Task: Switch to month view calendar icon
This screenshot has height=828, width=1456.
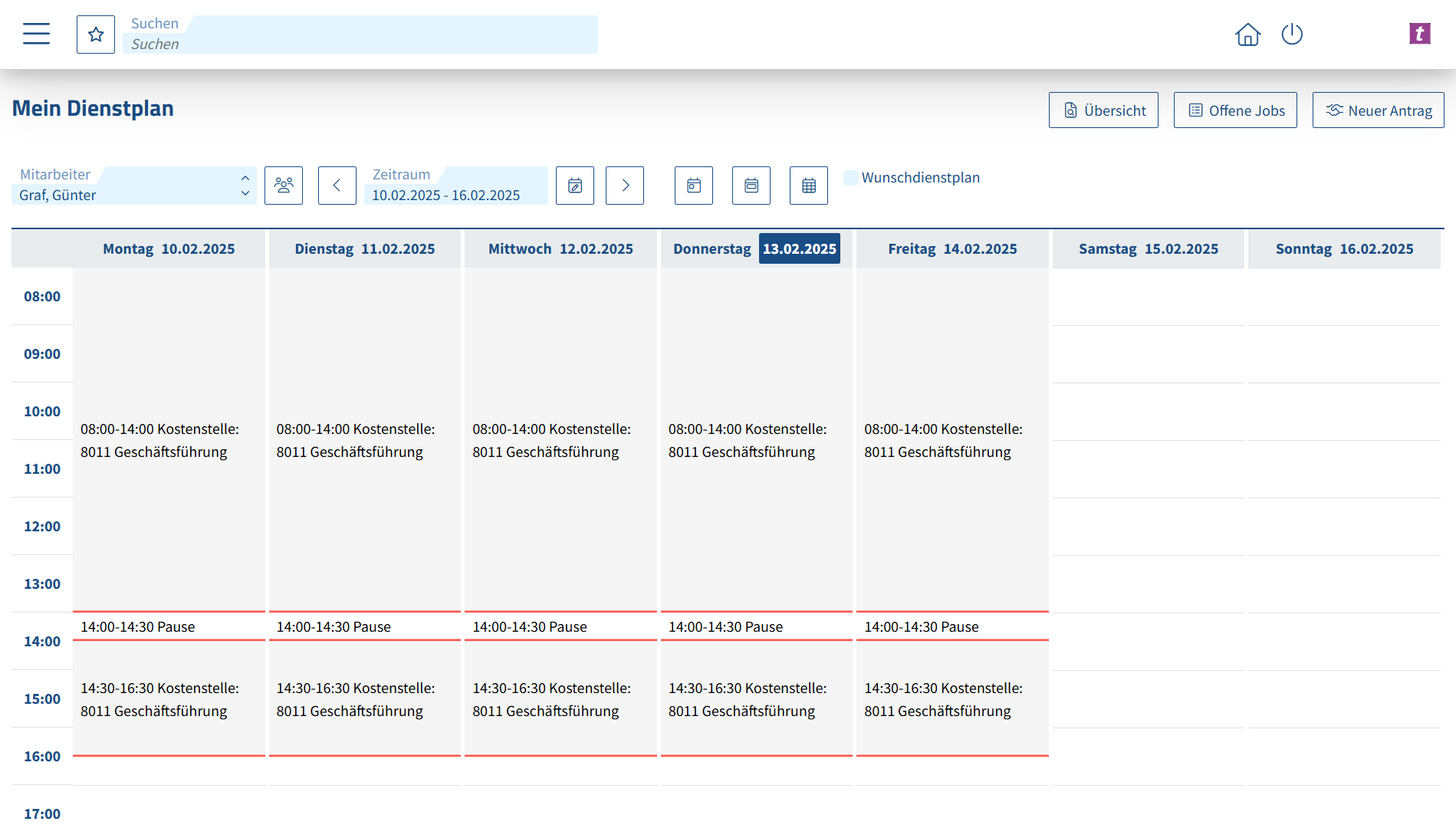Action: pos(808,186)
